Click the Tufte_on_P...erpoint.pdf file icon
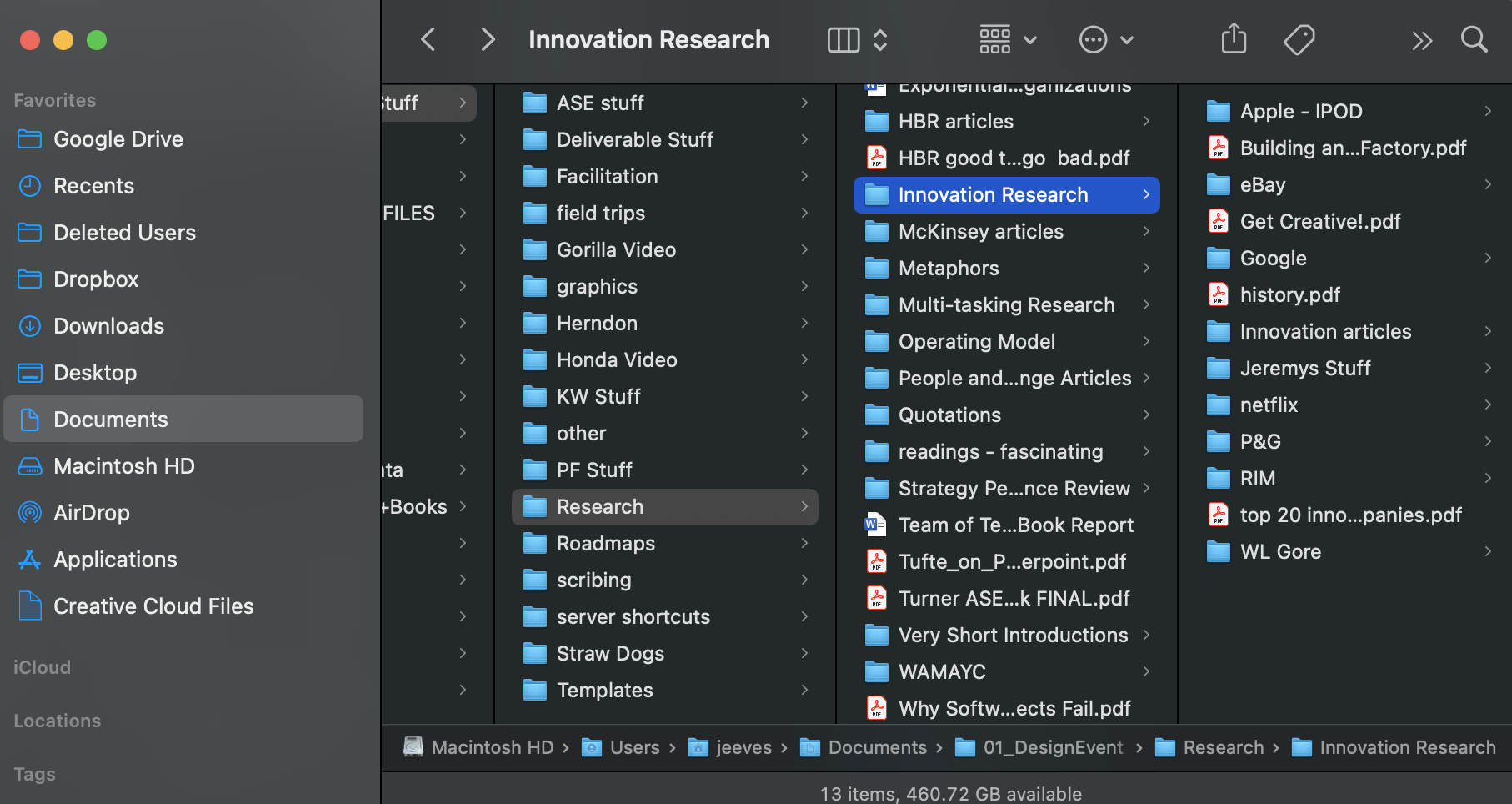 point(877,561)
